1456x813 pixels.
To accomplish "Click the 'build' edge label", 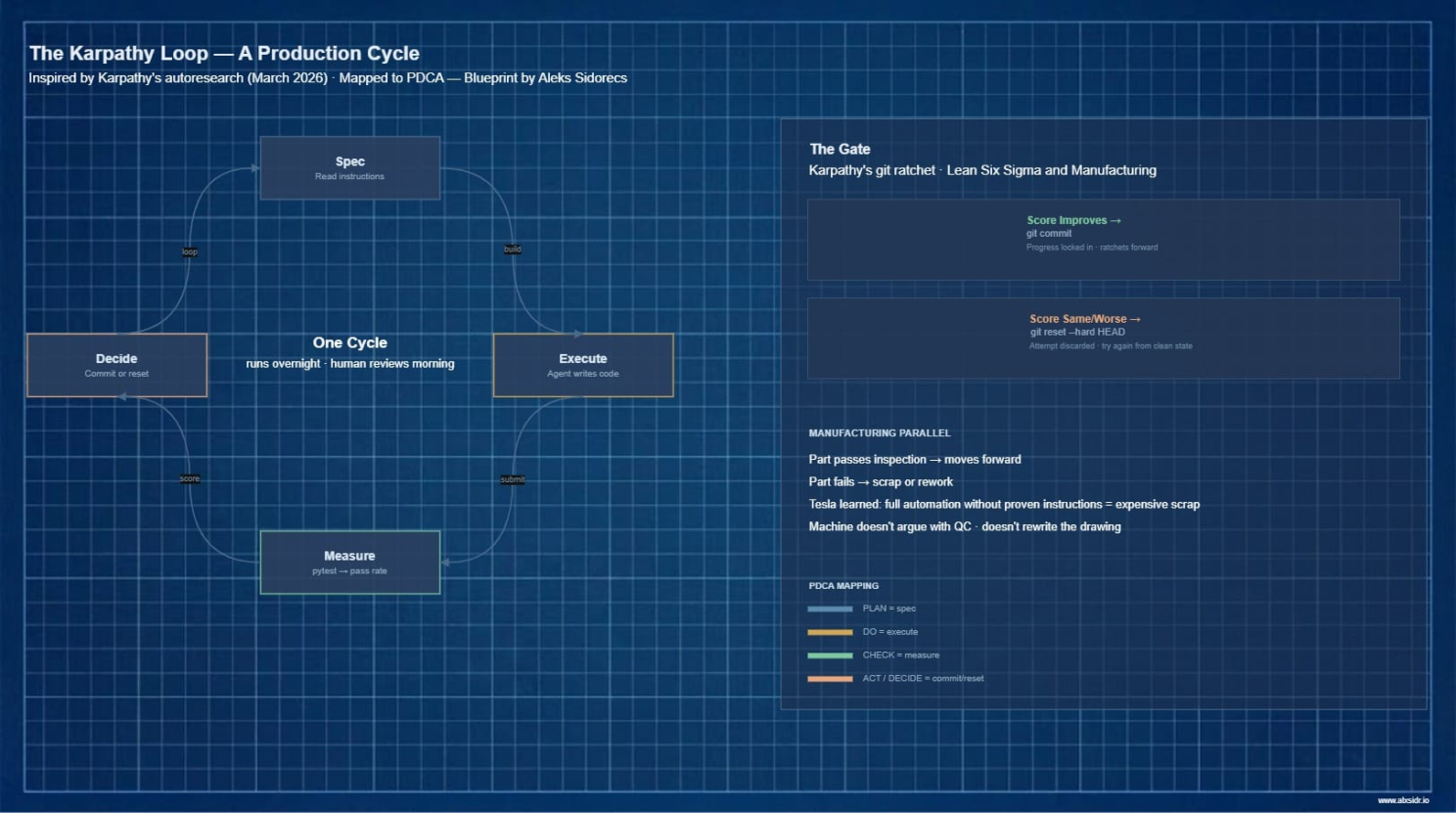I will pyautogui.click(x=512, y=249).
